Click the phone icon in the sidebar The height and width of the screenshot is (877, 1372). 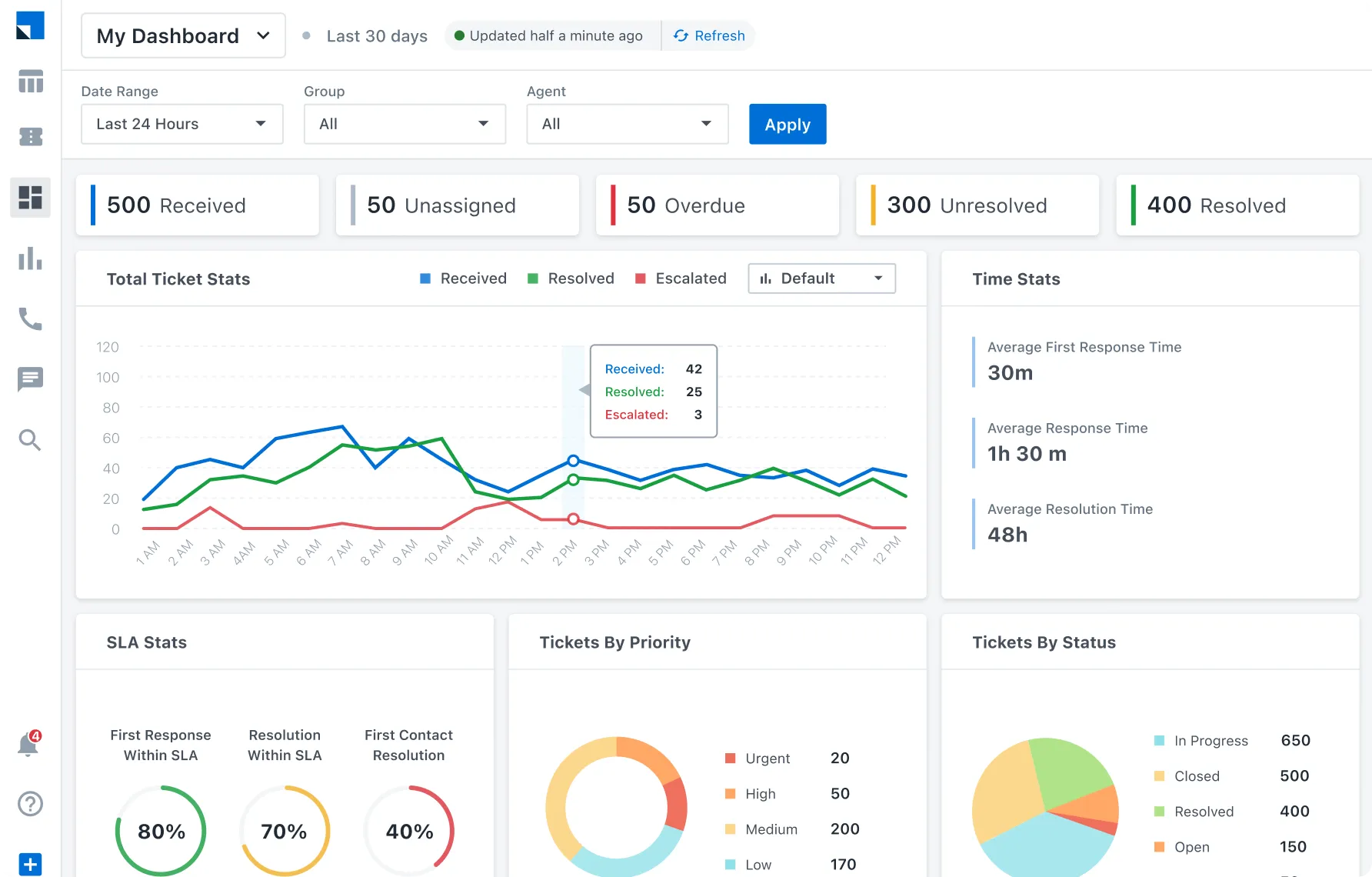(x=30, y=318)
